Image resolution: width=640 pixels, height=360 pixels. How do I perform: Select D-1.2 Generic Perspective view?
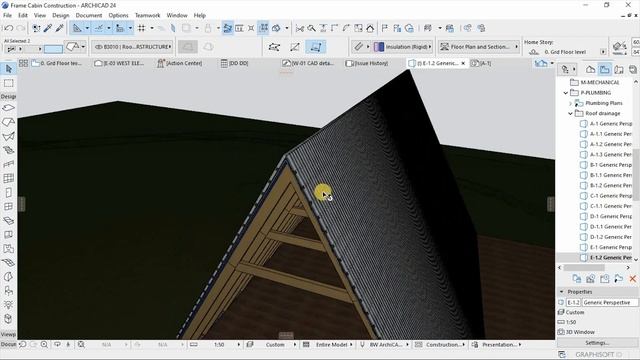click(606, 237)
